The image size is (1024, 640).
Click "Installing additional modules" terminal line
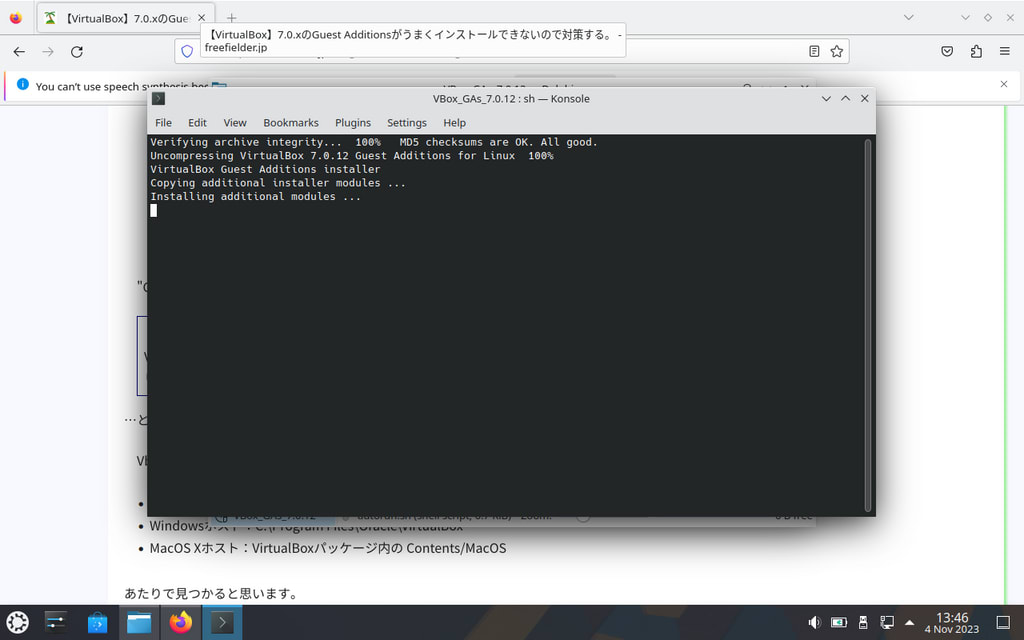pyautogui.click(x=255, y=197)
